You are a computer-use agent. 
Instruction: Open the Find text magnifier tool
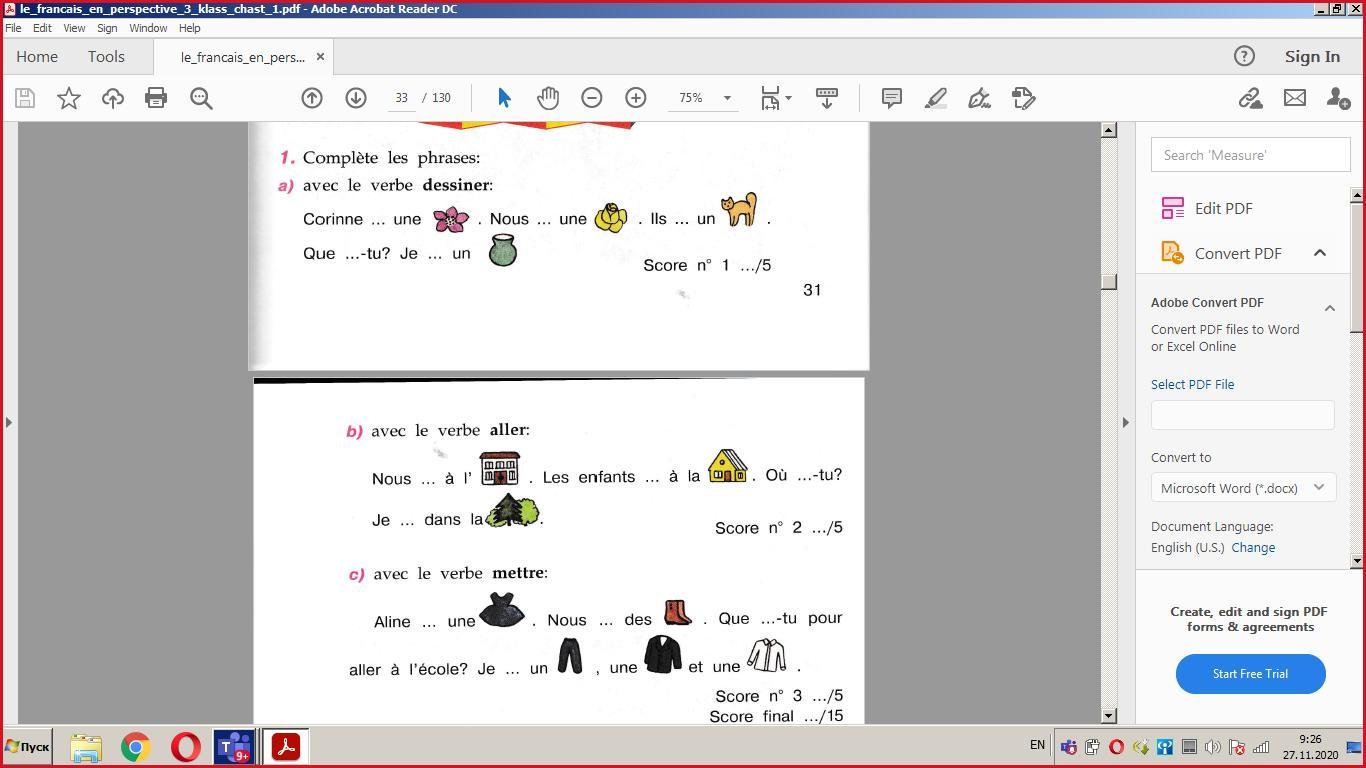201,98
